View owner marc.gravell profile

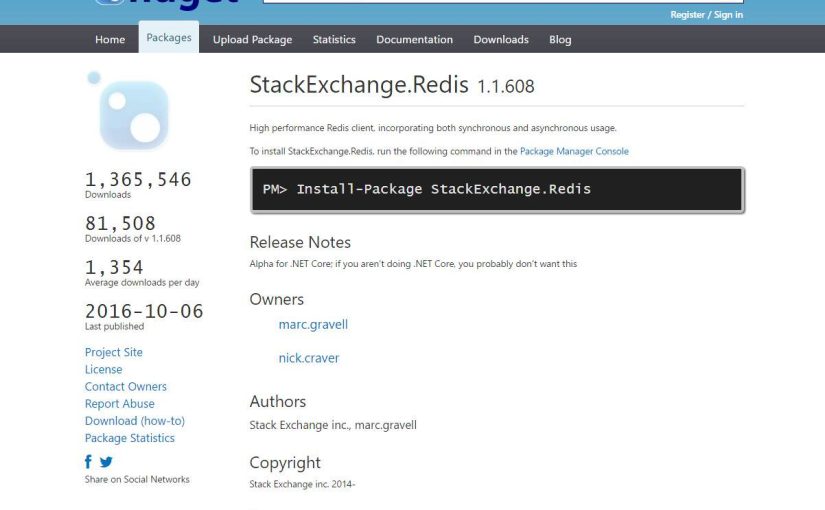(313, 325)
